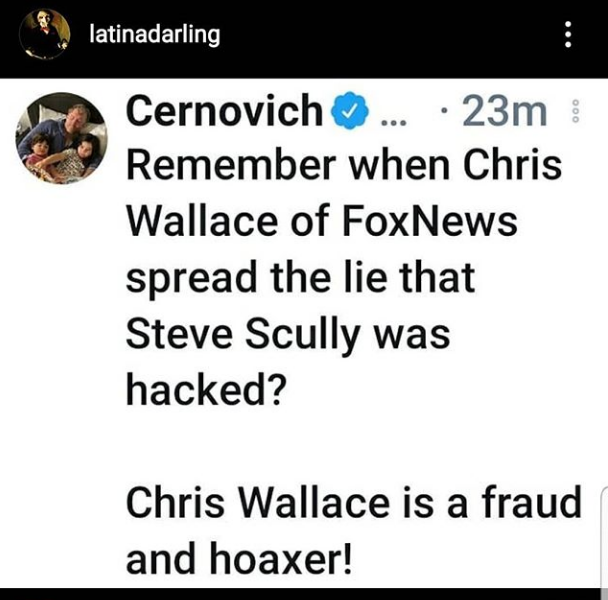The height and width of the screenshot is (600, 608).
Task: Tap 'Chris Wallace is a fraud' line
Action: click(x=354, y=502)
